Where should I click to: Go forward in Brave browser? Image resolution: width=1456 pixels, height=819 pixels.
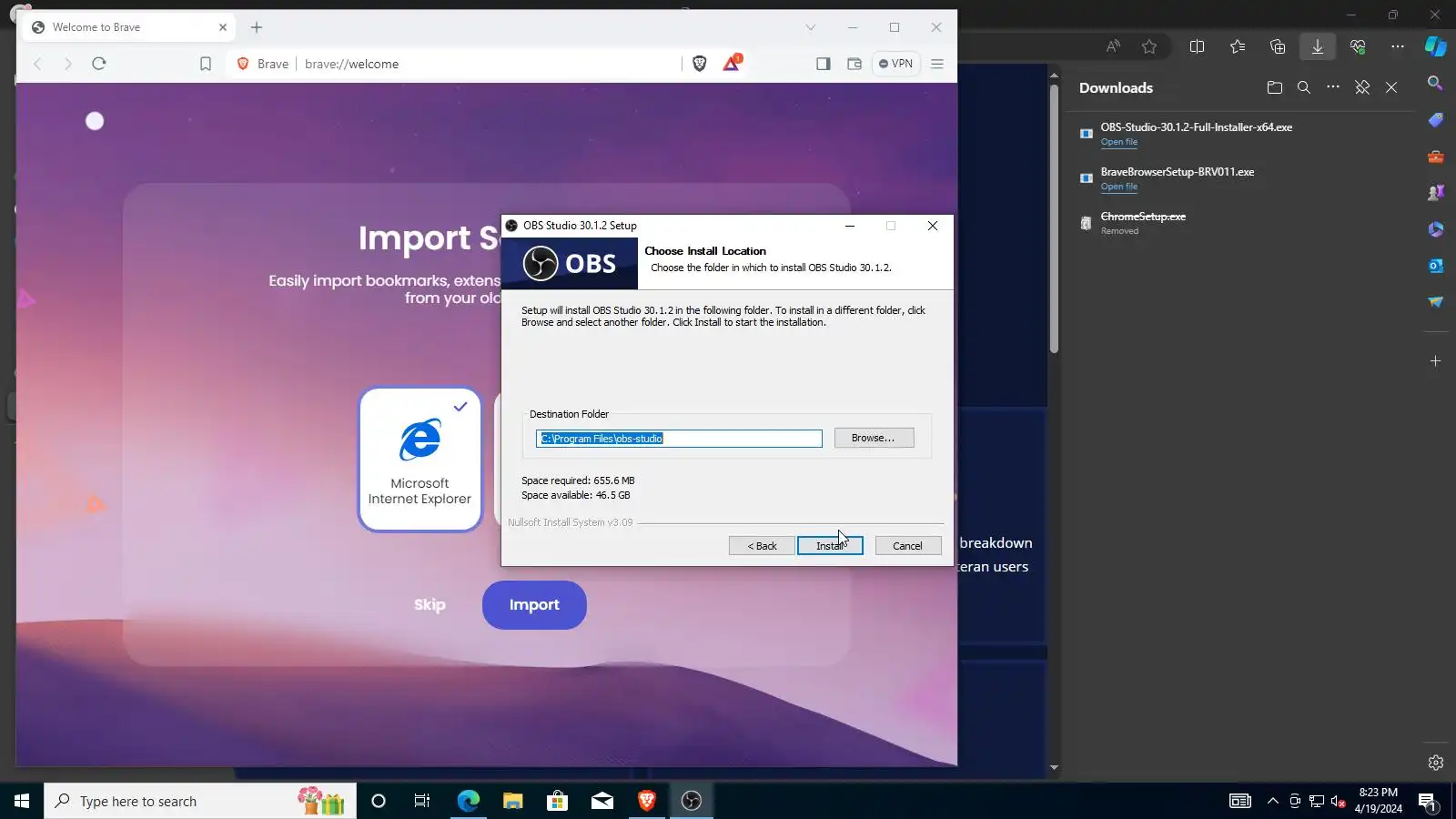(67, 64)
